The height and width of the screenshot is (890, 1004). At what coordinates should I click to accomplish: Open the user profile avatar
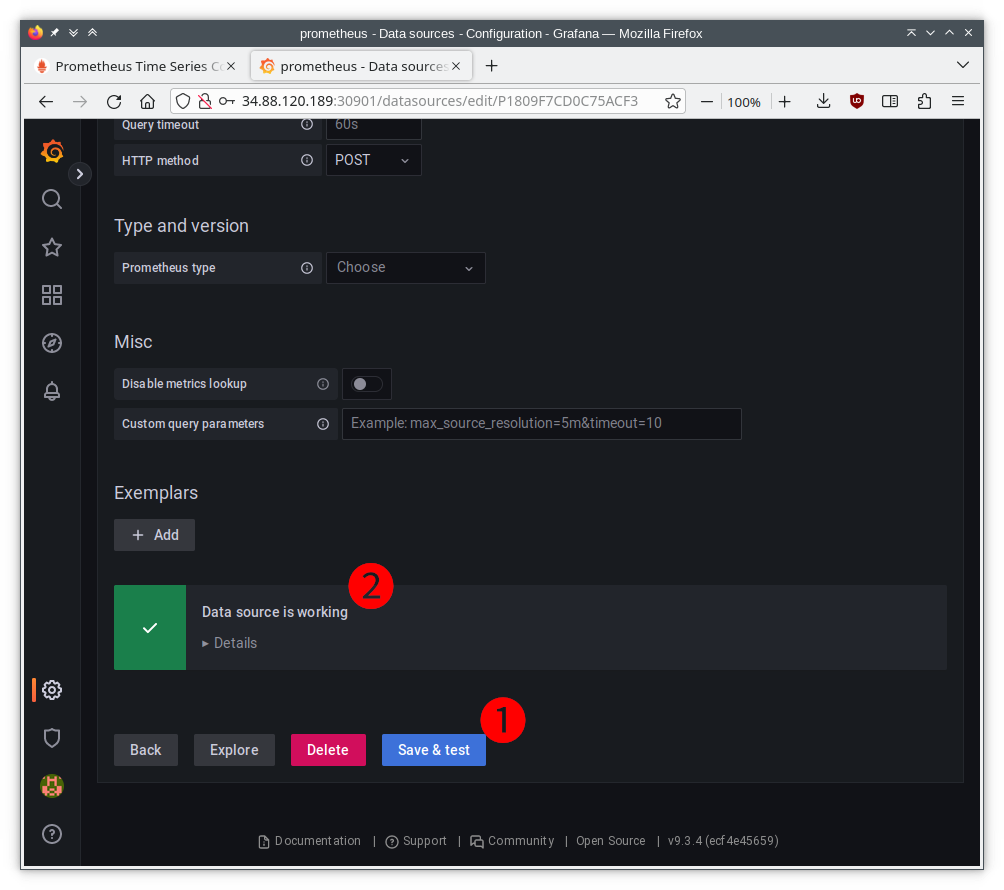click(x=52, y=786)
